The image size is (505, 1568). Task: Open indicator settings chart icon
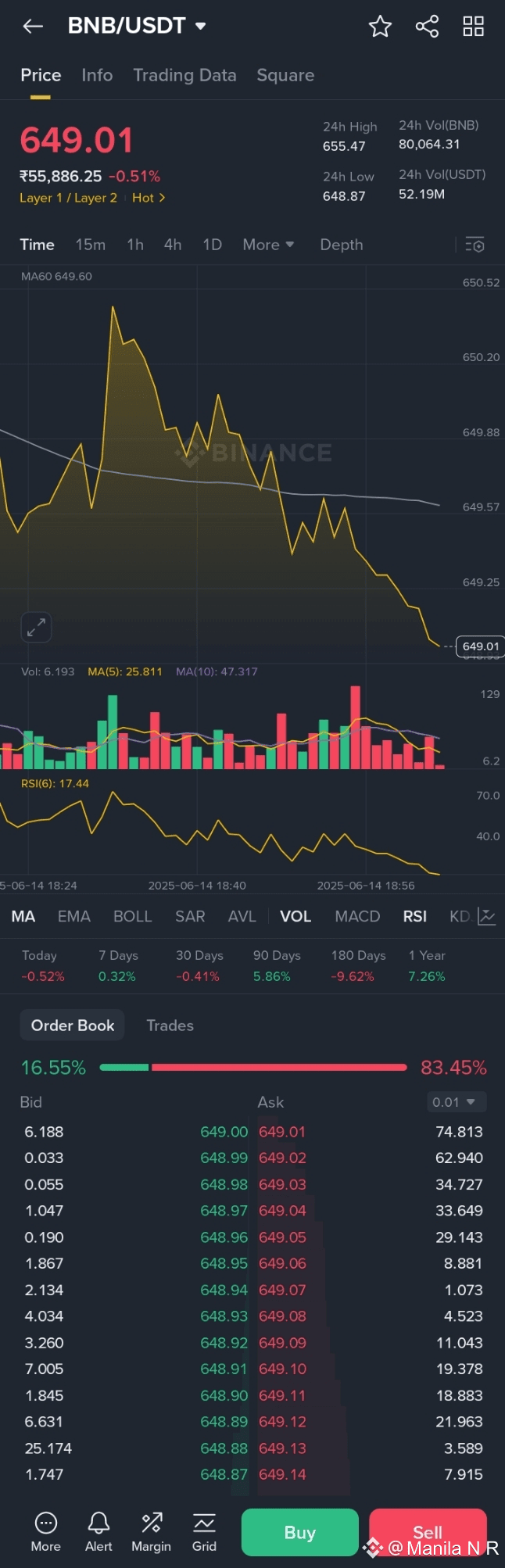click(486, 916)
